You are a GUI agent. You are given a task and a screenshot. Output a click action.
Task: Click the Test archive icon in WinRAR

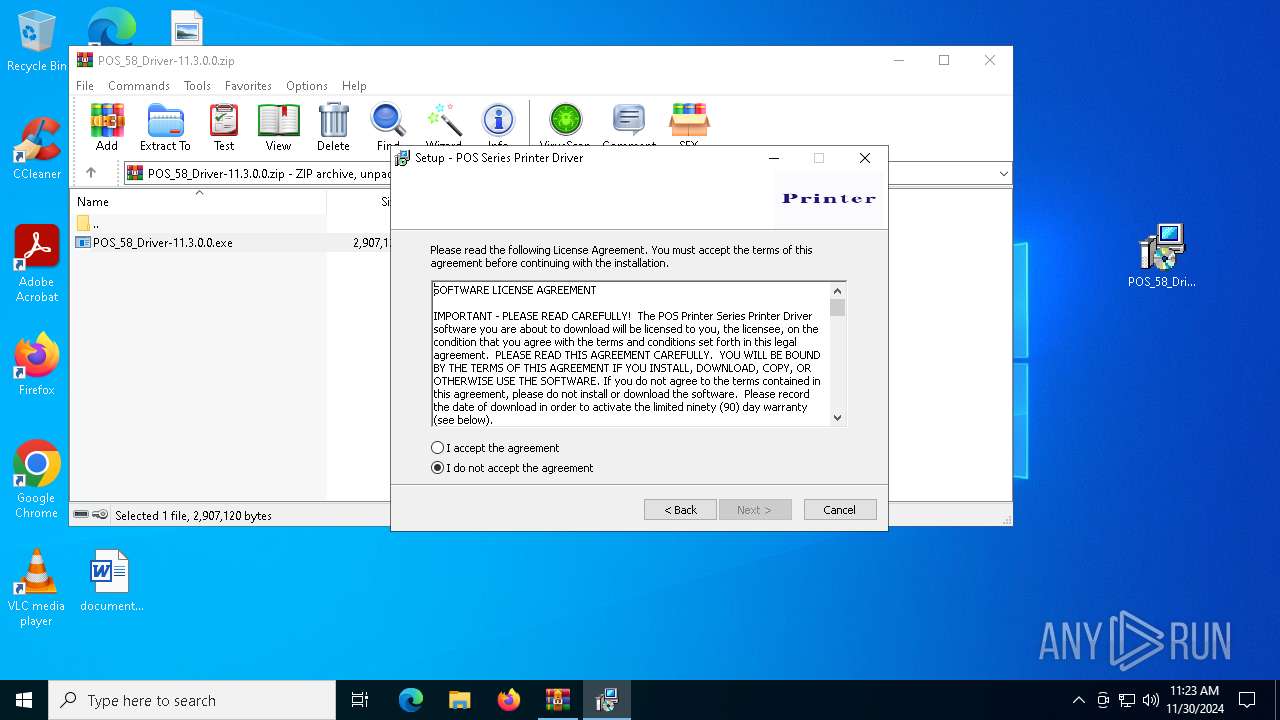[x=224, y=127]
